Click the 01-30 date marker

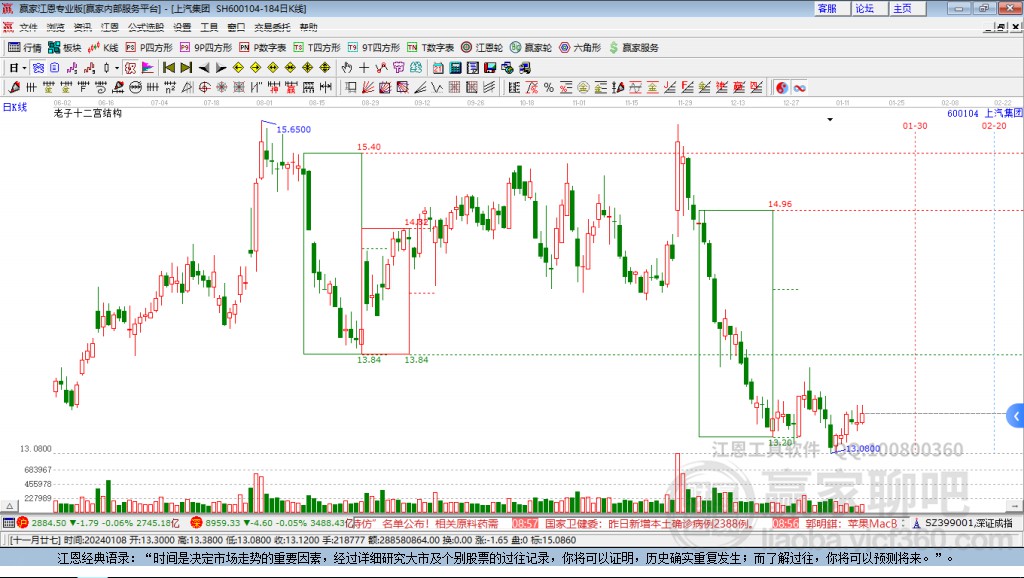(x=915, y=126)
